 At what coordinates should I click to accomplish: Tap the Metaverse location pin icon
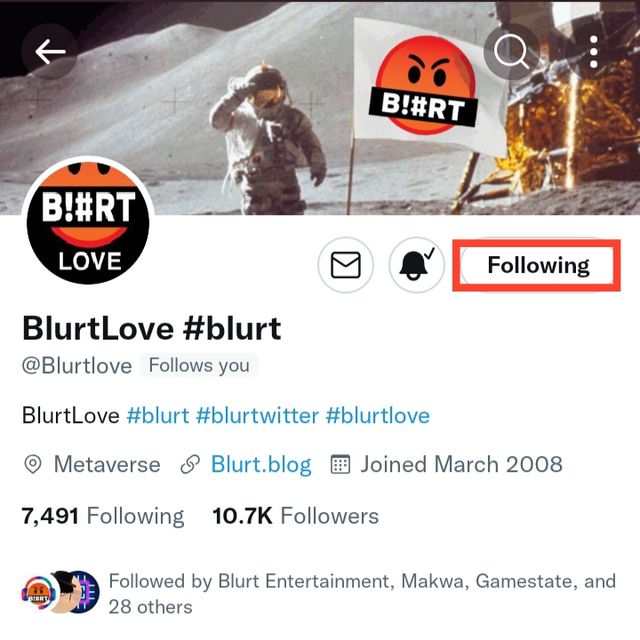(x=33, y=465)
